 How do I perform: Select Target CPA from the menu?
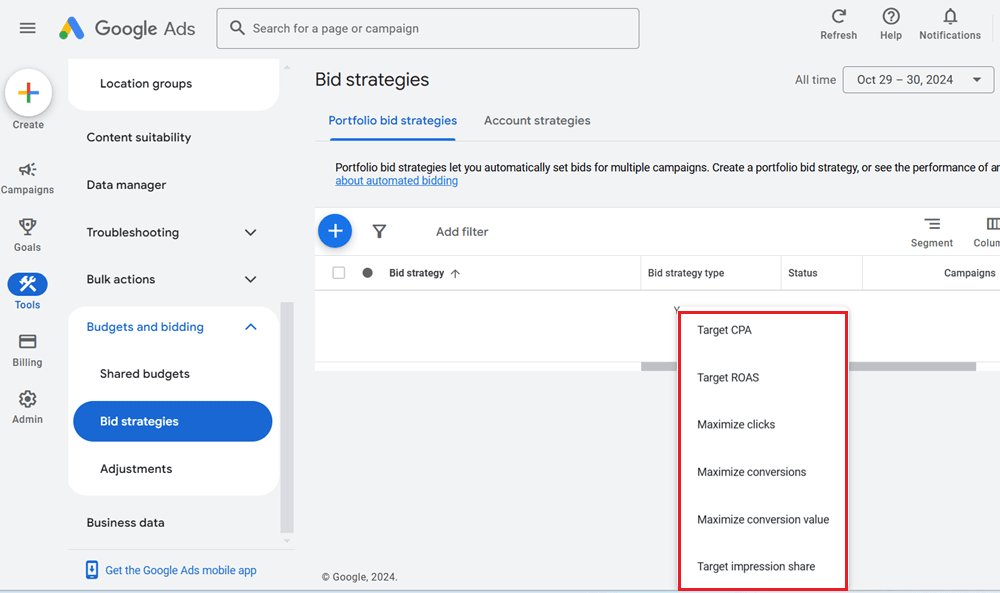724,330
